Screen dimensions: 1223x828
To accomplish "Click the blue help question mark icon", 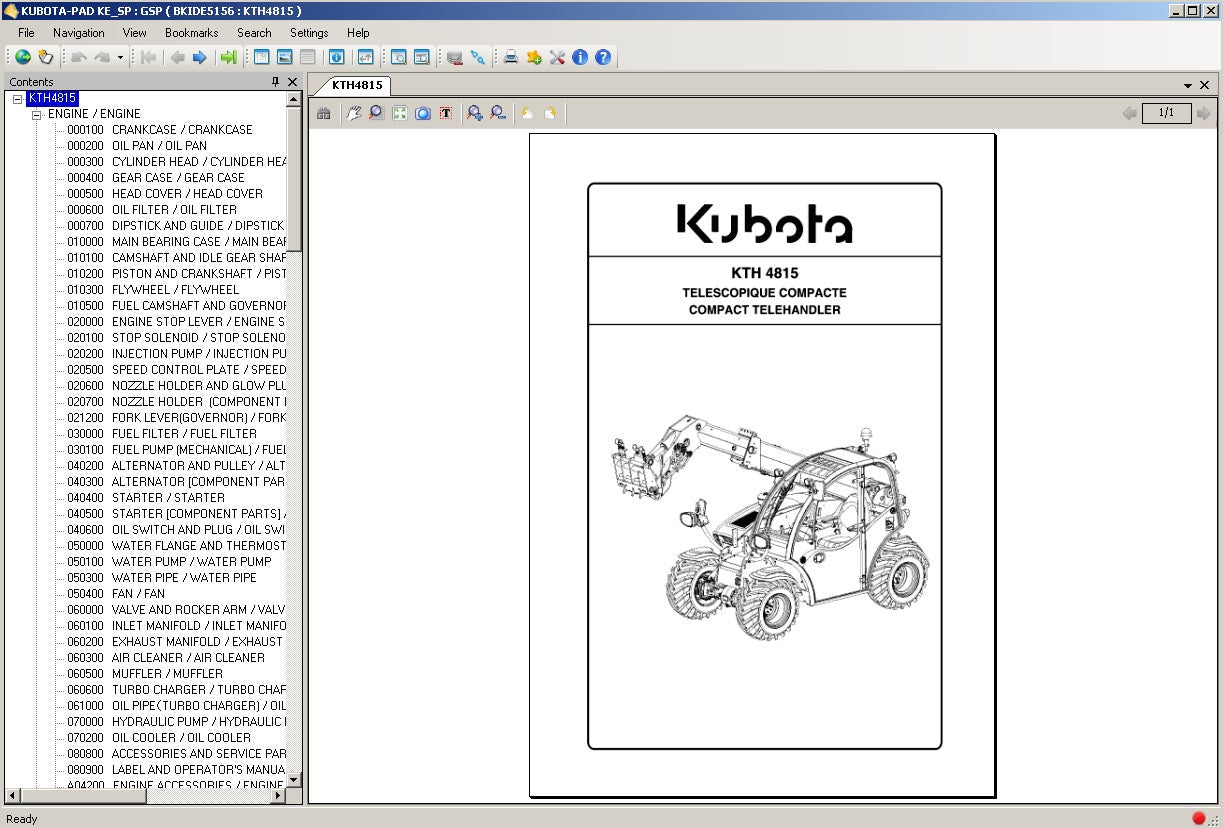I will pyautogui.click(x=603, y=58).
